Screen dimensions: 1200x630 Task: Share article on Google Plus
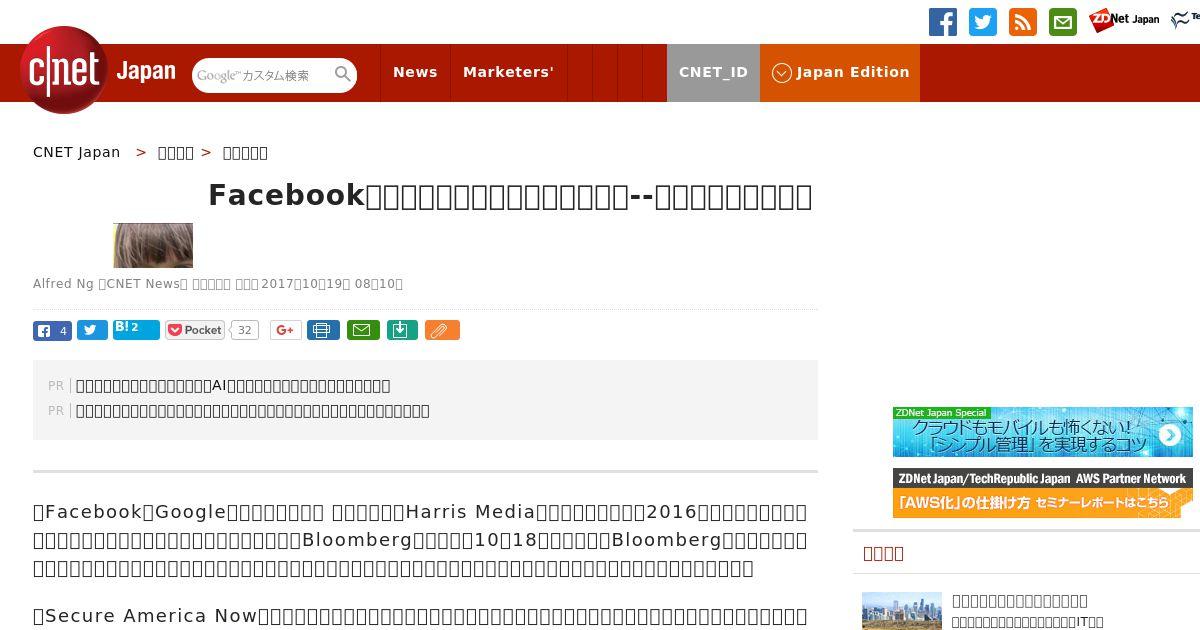(x=286, y=330)
